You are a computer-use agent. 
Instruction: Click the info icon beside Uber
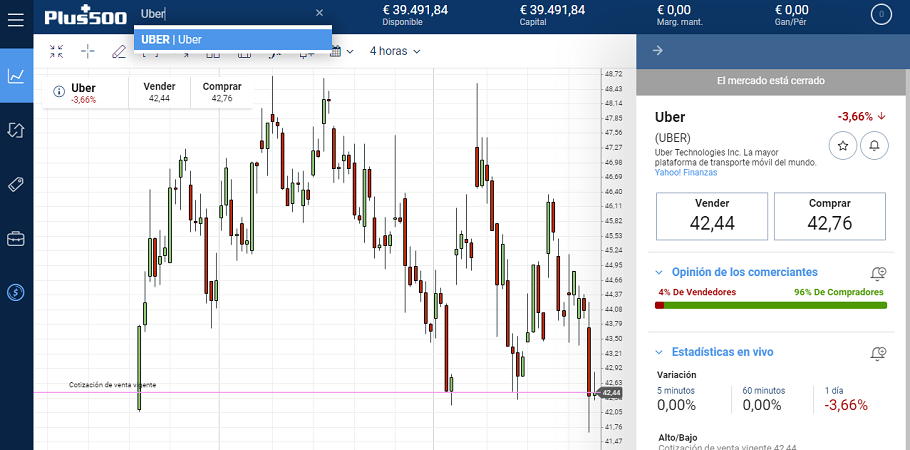click(x=59, y=91)
